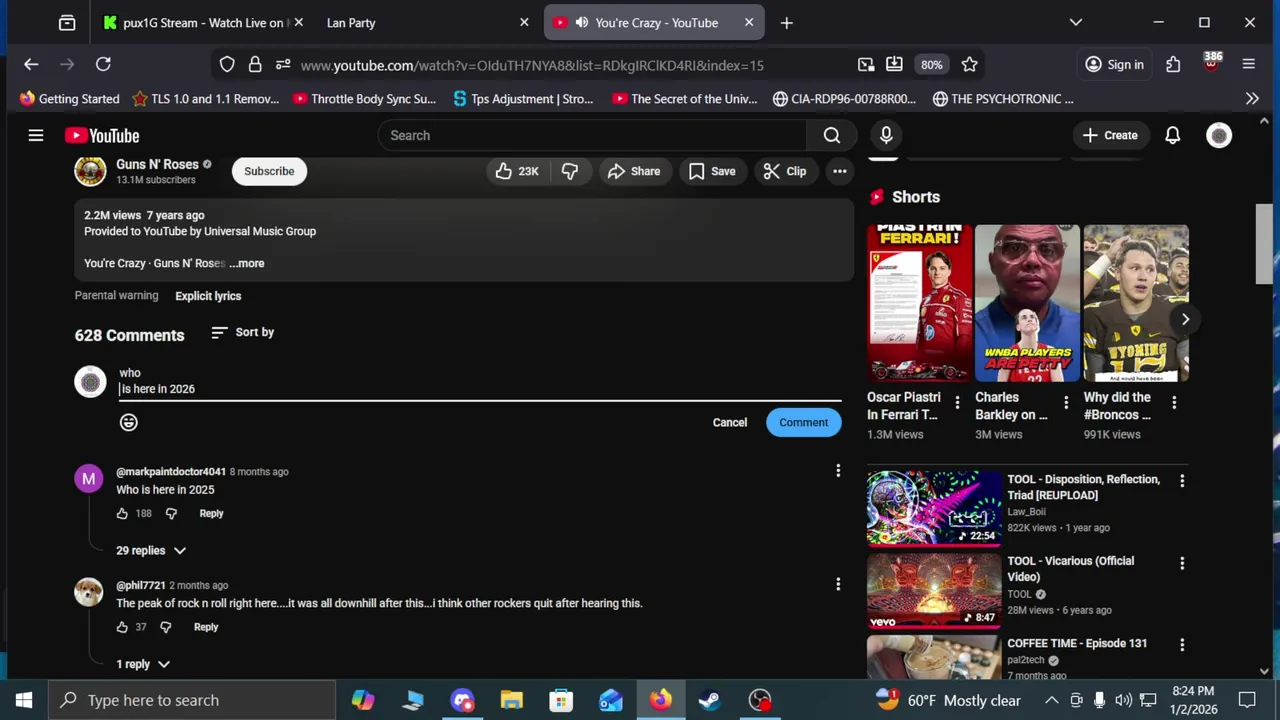Go to YouTube home logo
The image size is (1280, 720).
(102, 135)
